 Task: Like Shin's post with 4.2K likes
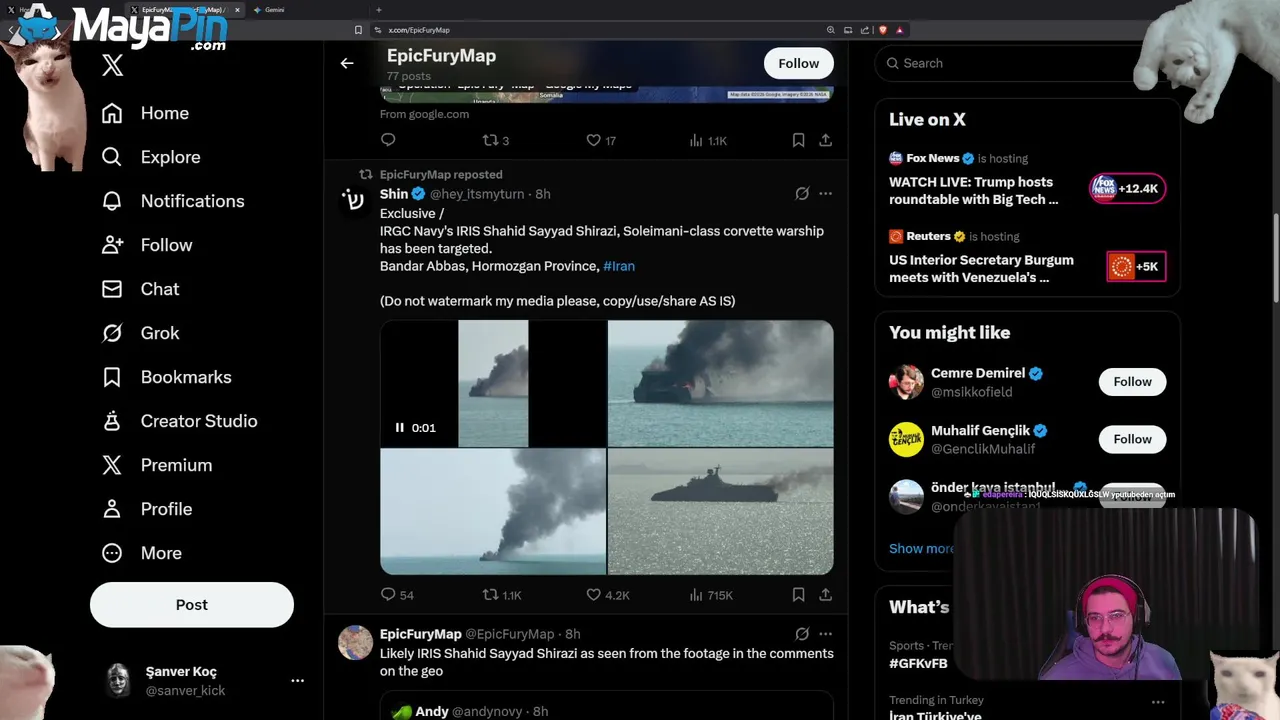click(x=608, y=595)
